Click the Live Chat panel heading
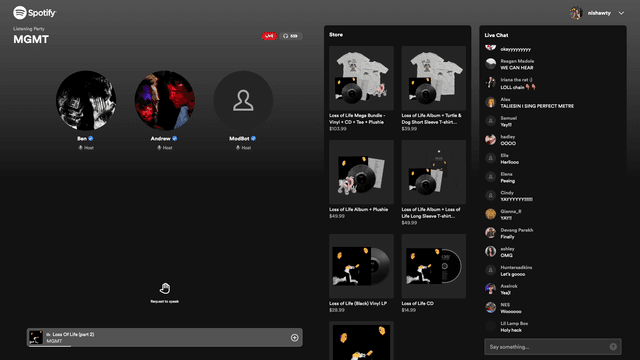Image resolution: width=640 pixels, height=360 pixels. [496, 35]
